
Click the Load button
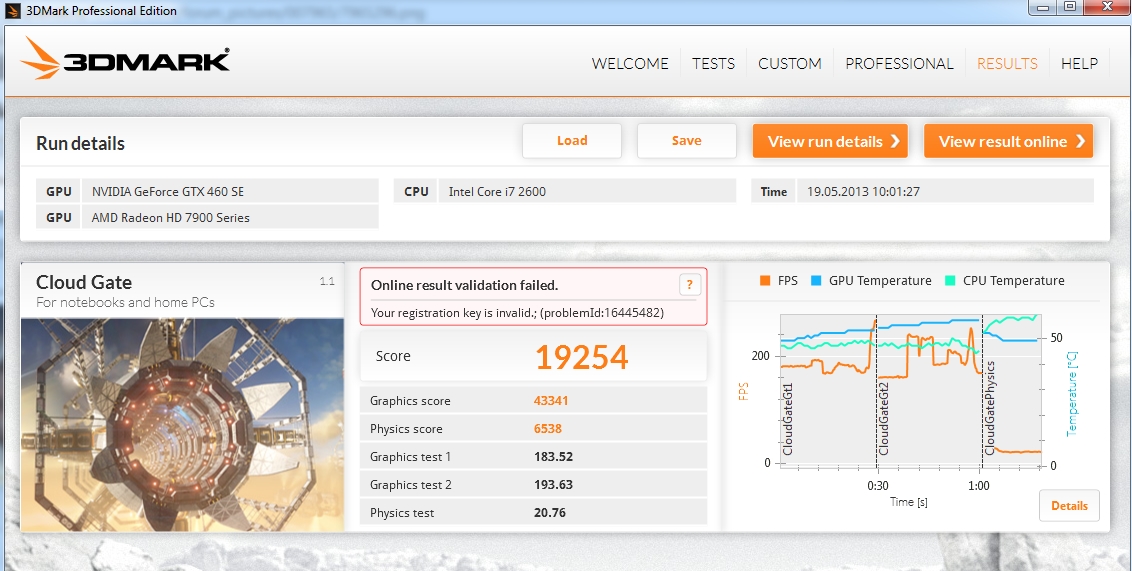tap(572, 141)
